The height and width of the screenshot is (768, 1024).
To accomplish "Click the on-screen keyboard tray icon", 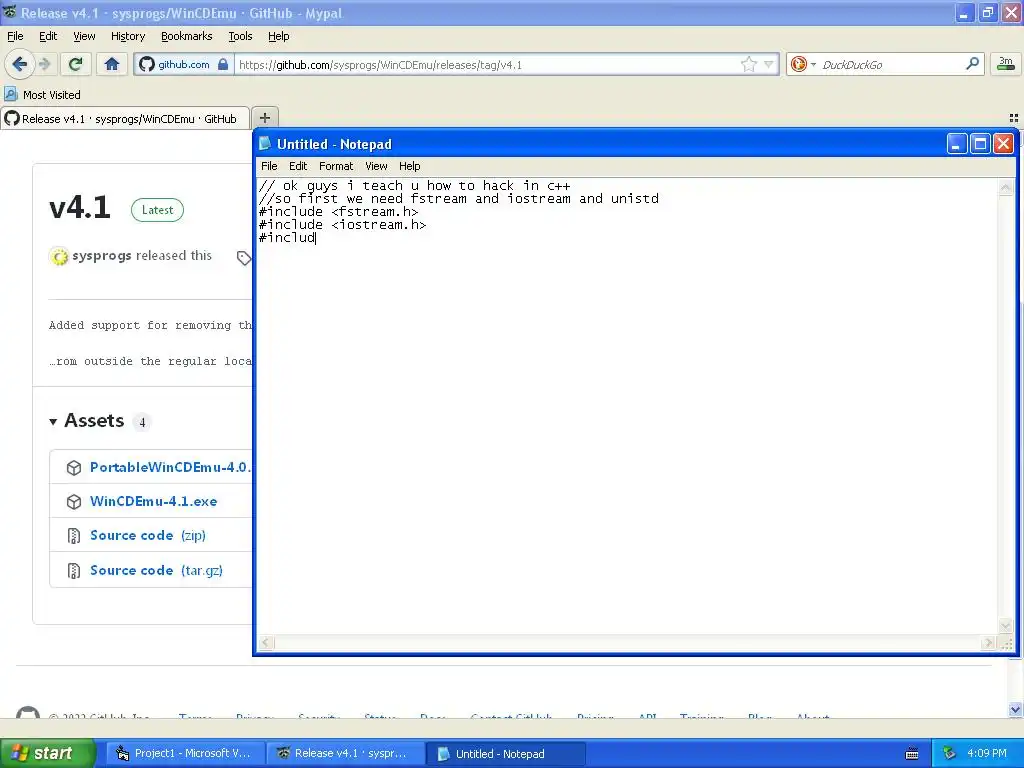I will click(x=912, y=754).
